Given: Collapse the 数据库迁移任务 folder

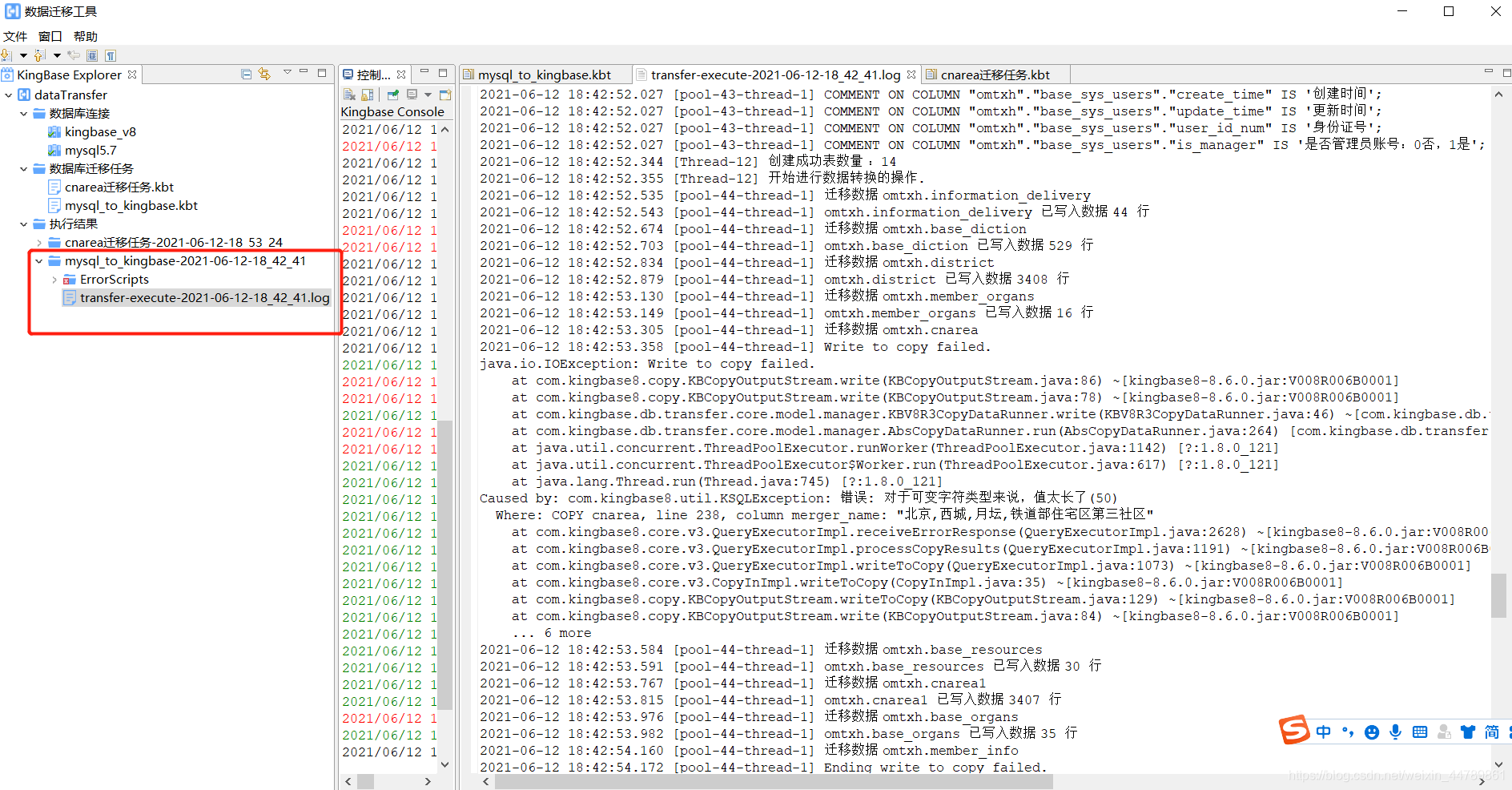Looking at the screenshot, I should 24,168.
